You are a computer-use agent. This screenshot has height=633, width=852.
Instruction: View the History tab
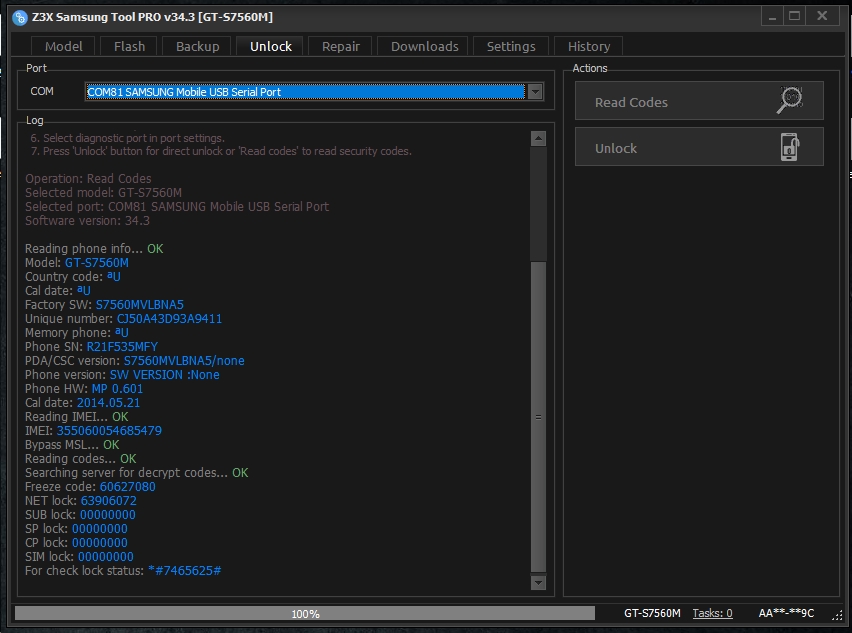tap(589, 46)
